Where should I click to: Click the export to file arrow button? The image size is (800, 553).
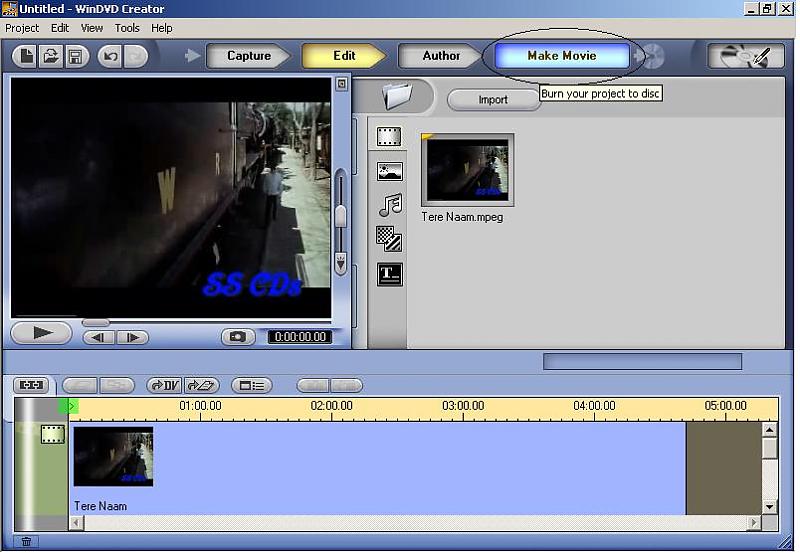[202, 385]
